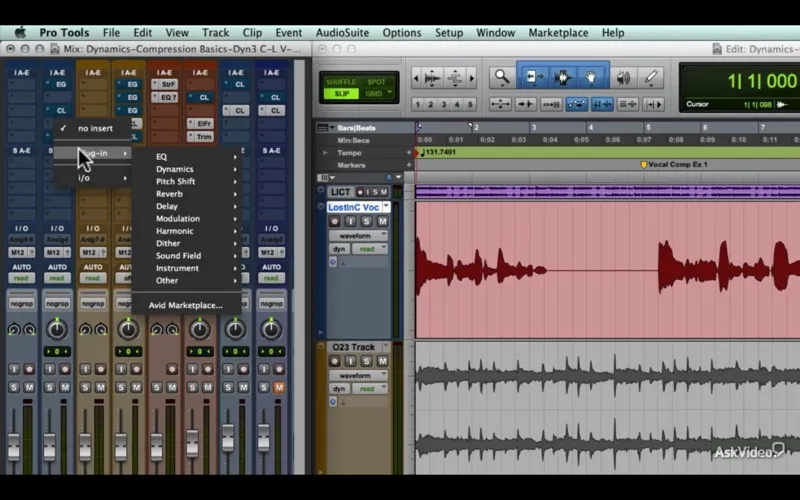Image resolution: width=800 pixels, height=500 pixels.
Task: Recall zoom preset 3
Action: [x=444, y=105]
